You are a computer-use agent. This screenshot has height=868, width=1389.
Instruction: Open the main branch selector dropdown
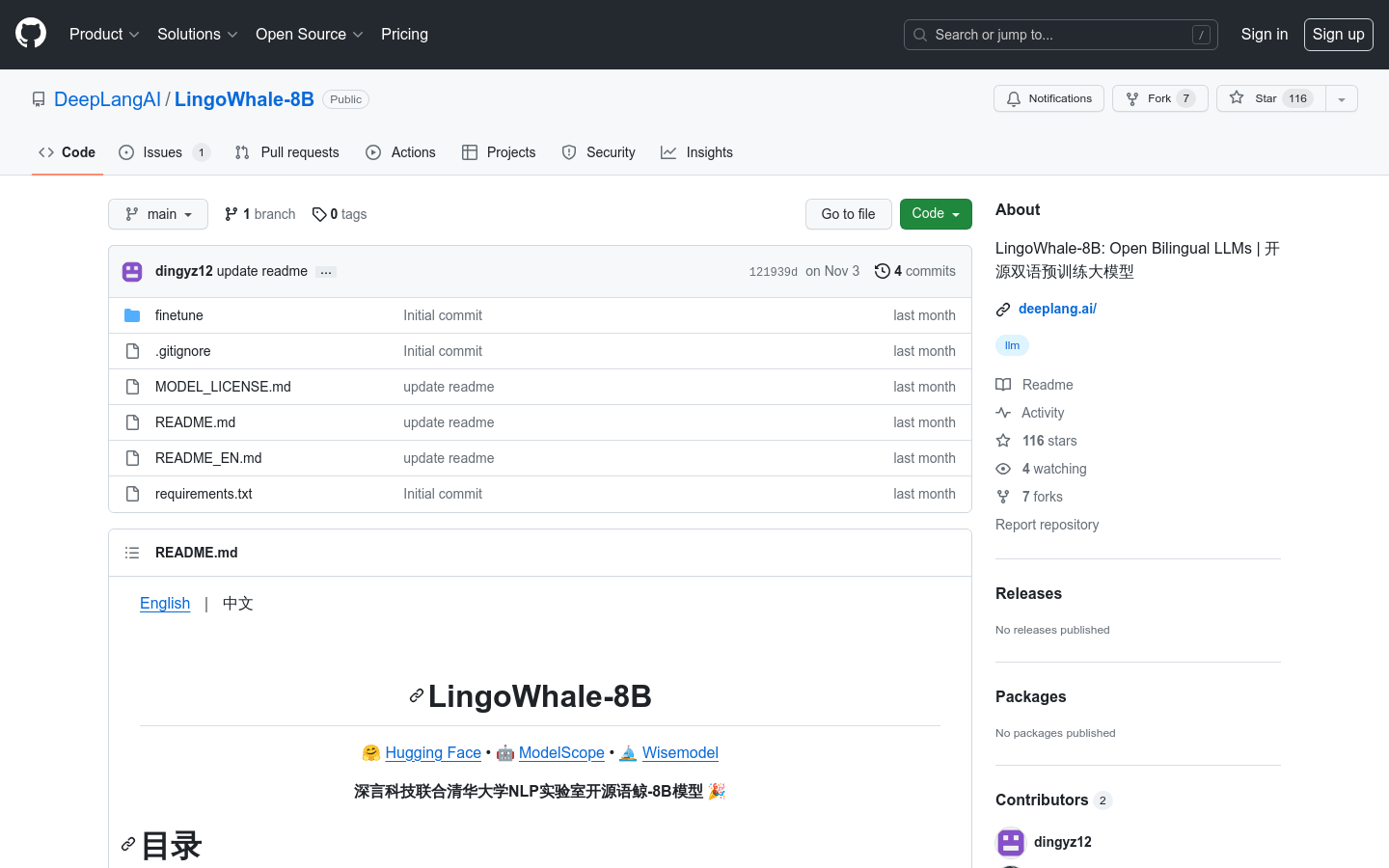point(158,214)
